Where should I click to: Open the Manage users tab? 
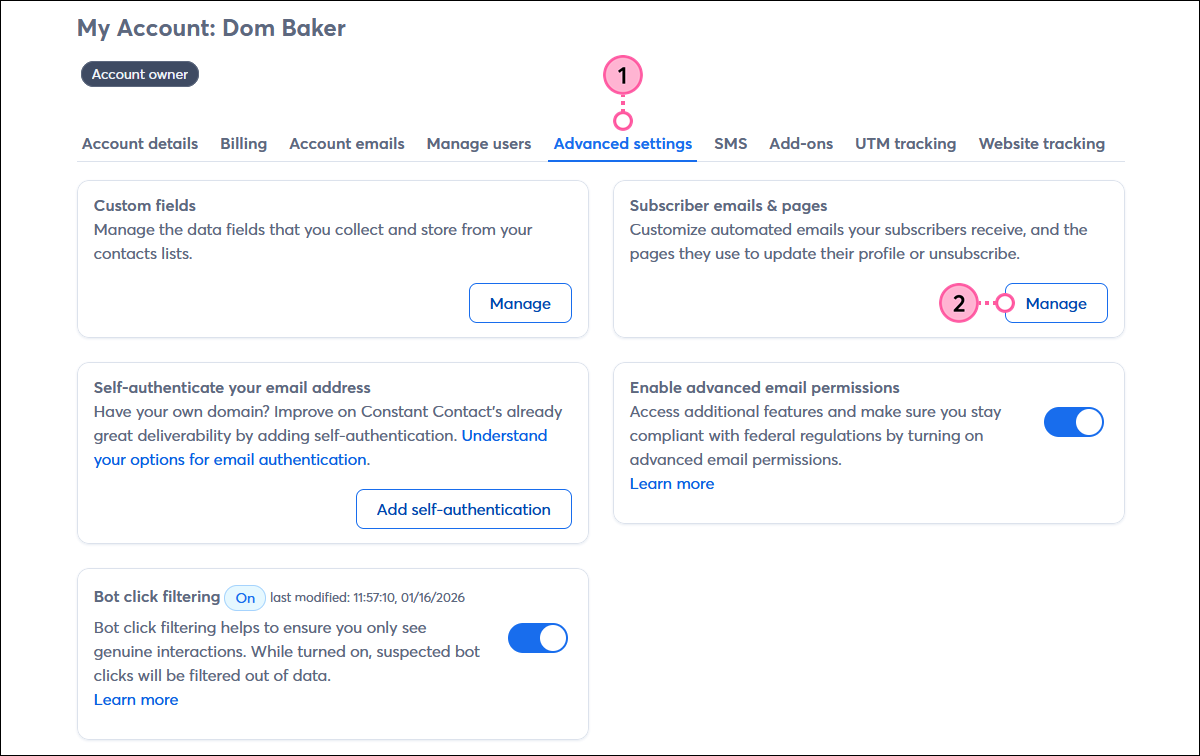(x=478, y=143)
